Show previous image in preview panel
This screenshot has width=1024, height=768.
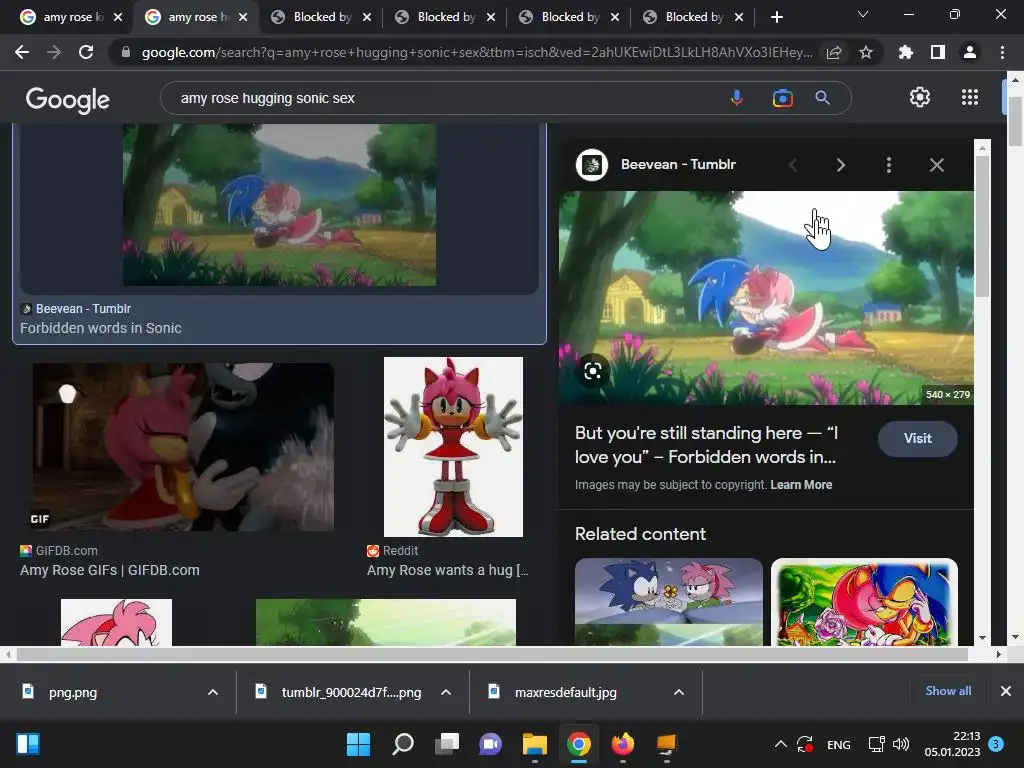point(793,165)
